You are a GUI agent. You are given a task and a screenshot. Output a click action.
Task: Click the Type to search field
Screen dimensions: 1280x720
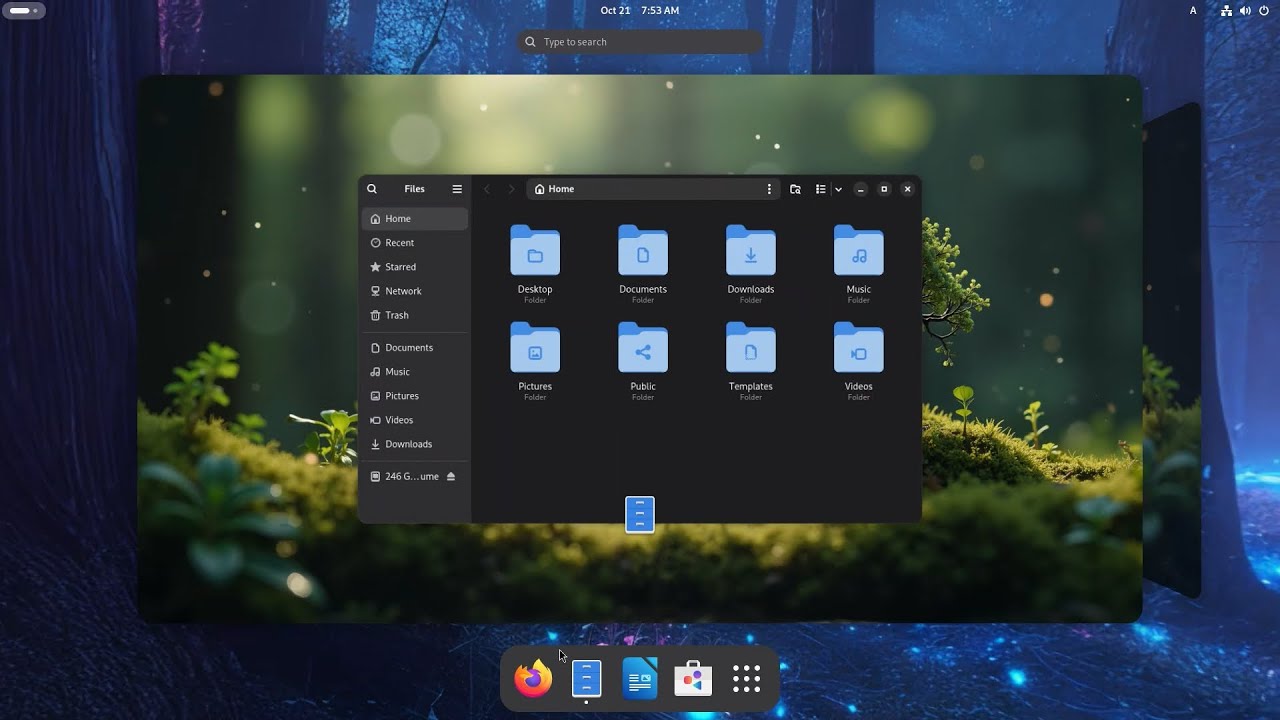(640, 42)
